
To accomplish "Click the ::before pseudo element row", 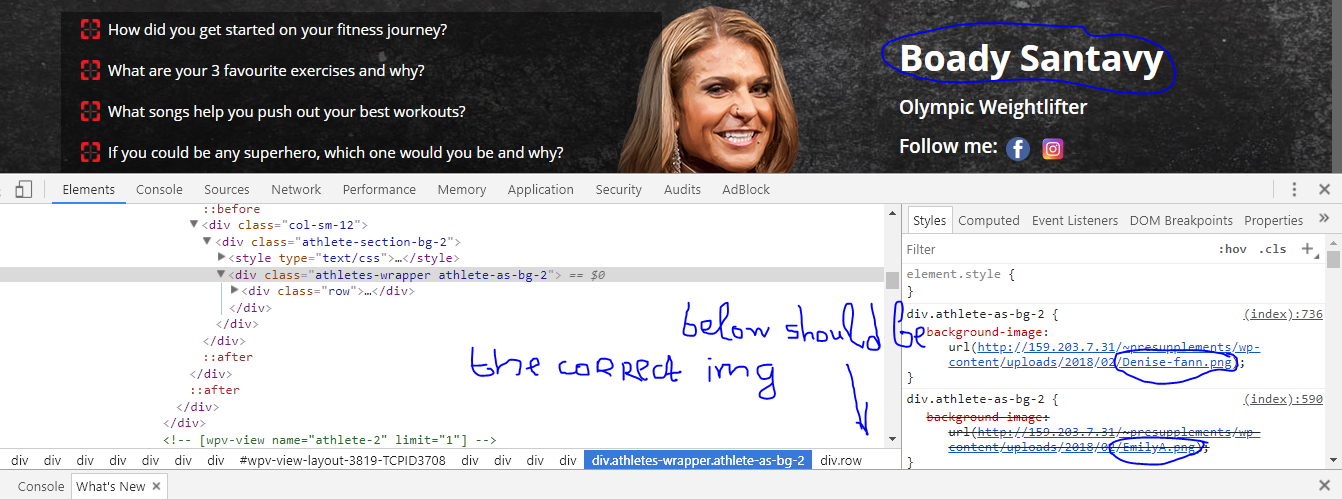I will pos(232,209).
